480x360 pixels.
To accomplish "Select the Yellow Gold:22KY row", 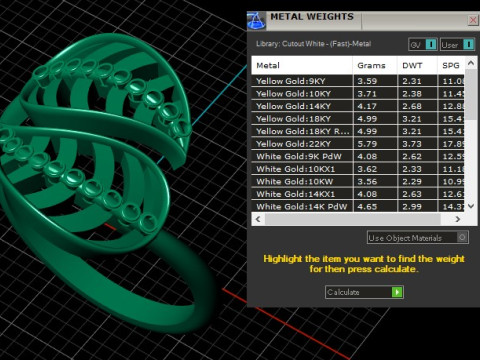I will (x=358, y=144).
